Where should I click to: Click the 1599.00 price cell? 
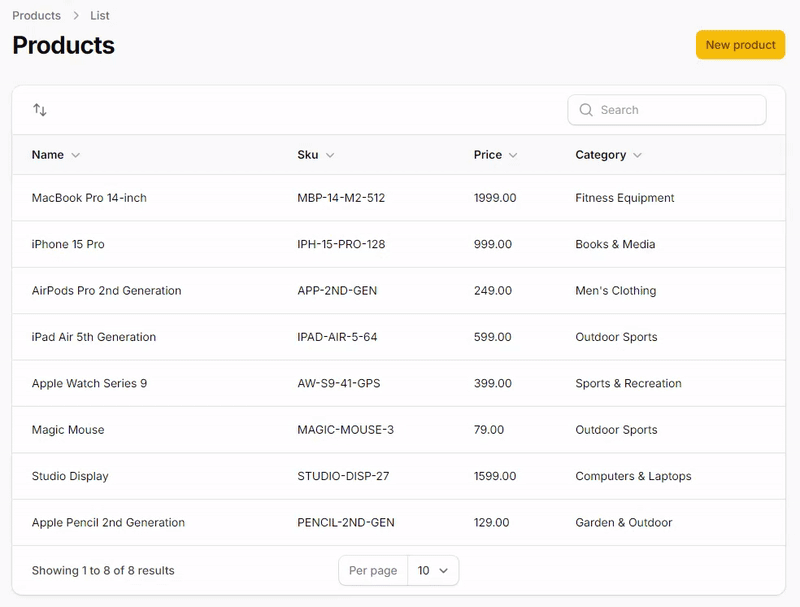[495, 476]
